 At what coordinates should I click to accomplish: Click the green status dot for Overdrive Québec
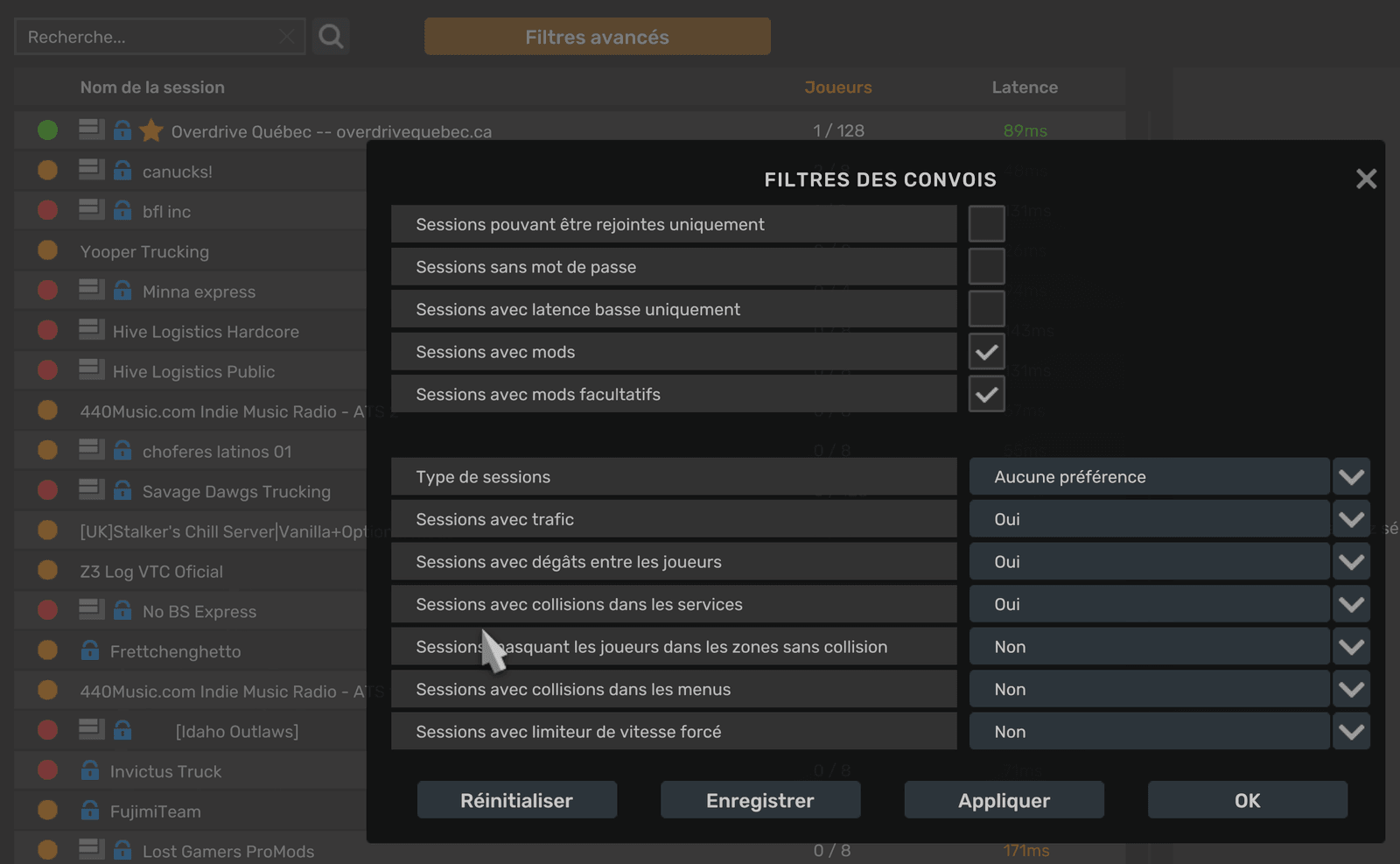[48, 130]
